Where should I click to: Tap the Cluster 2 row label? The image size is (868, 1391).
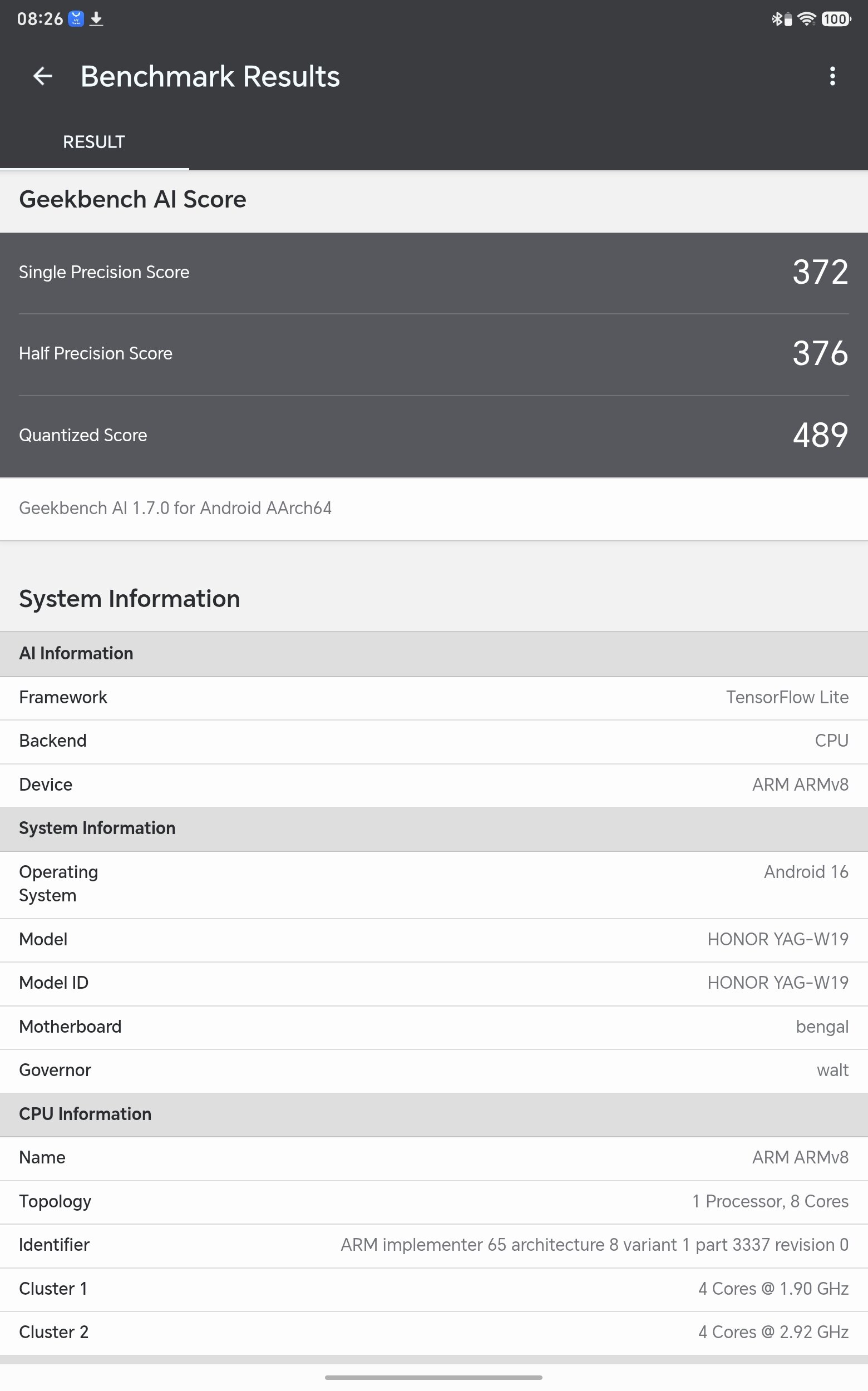click(x=54, y=1333)
